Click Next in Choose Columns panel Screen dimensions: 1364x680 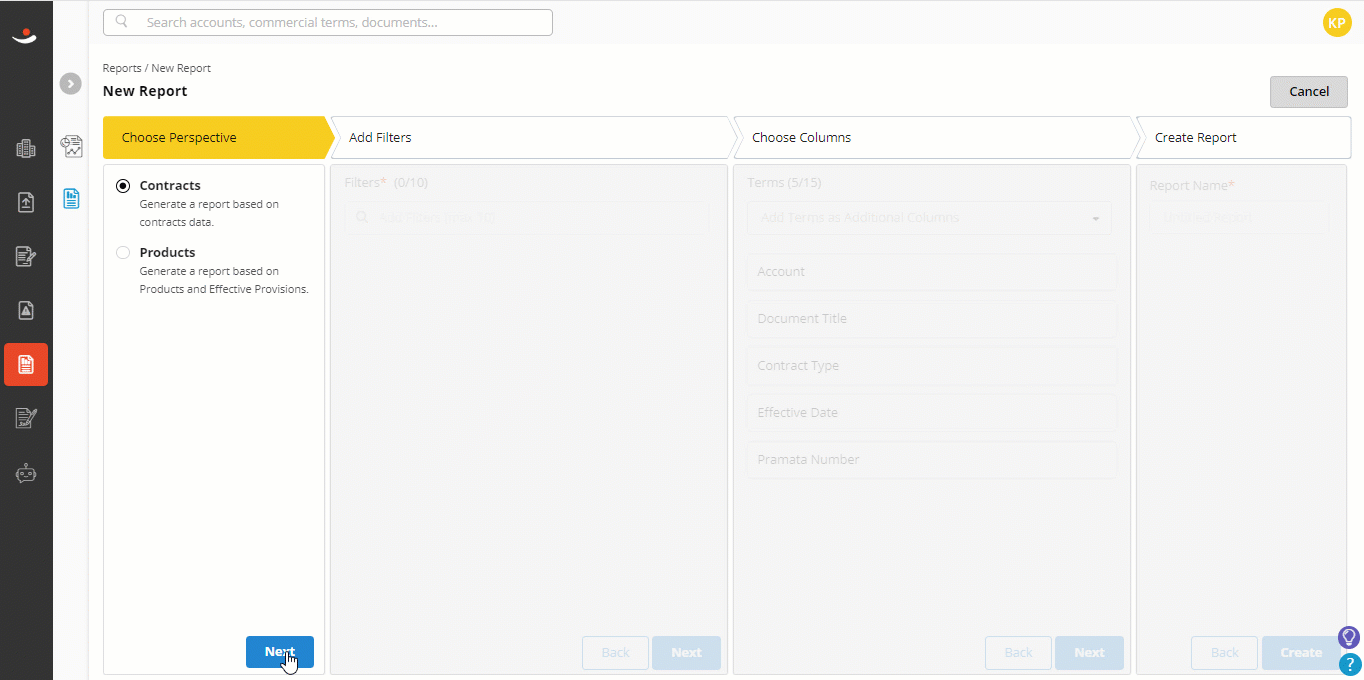click(x=1089, y=652)
